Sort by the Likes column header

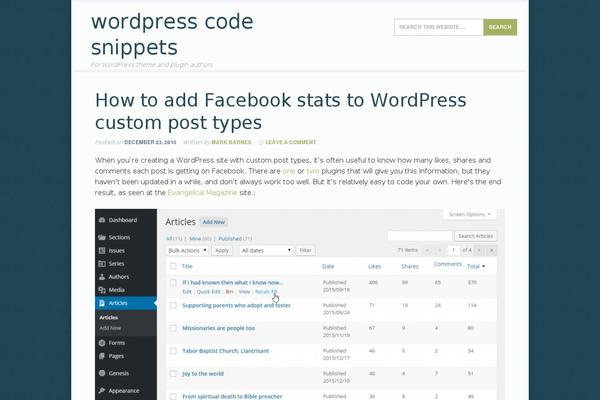(374, 266)
